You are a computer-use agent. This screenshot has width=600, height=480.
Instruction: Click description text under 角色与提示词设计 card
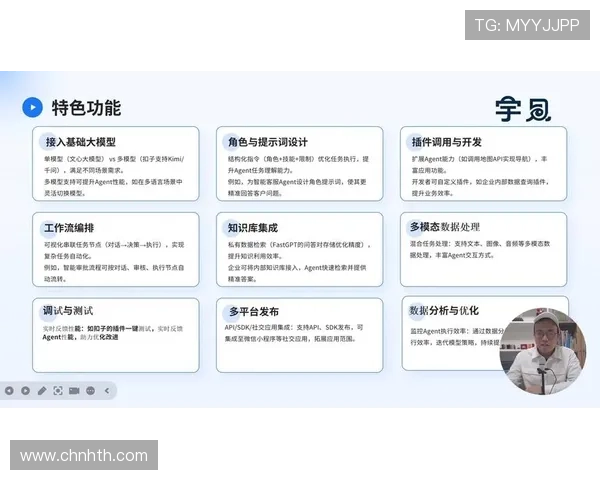(298, 176)
